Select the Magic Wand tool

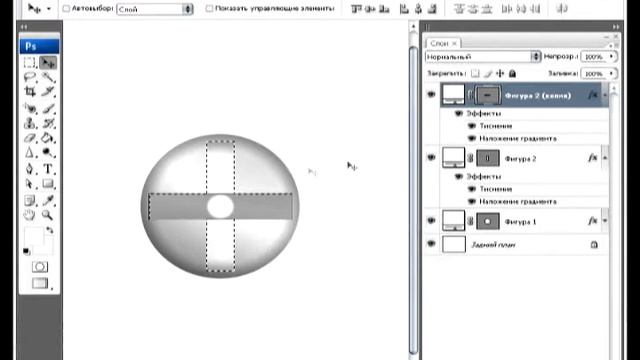pyautogui.click(x=48, y=77)
